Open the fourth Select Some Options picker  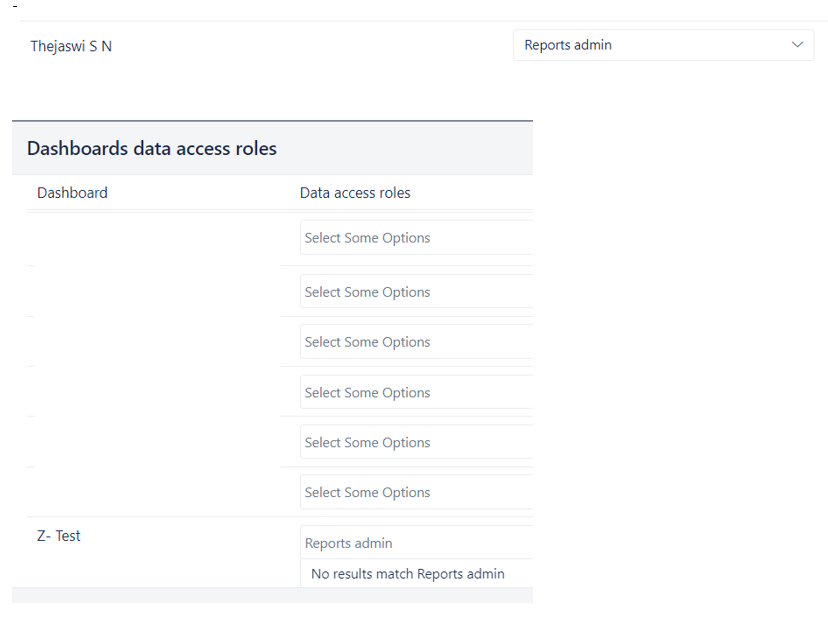pyautogui.click(x=415, y=391)
